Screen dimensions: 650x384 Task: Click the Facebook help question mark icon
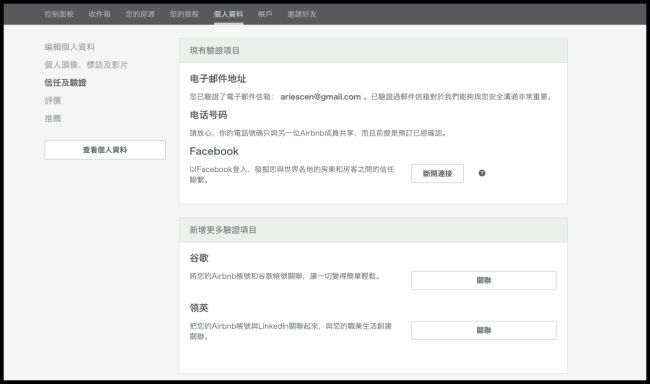coord(482,173)
